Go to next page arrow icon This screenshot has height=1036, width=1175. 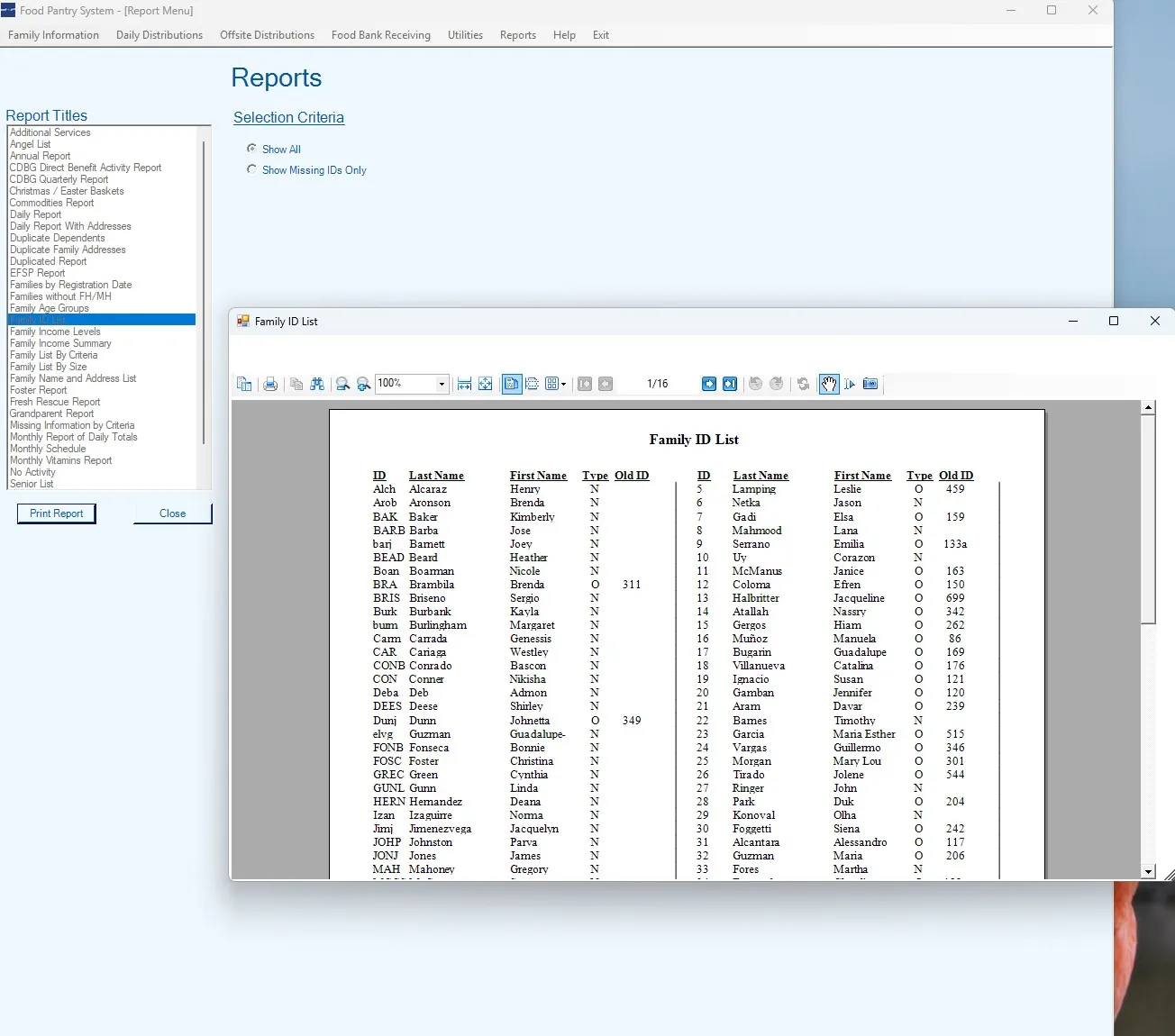coord(709,384)
